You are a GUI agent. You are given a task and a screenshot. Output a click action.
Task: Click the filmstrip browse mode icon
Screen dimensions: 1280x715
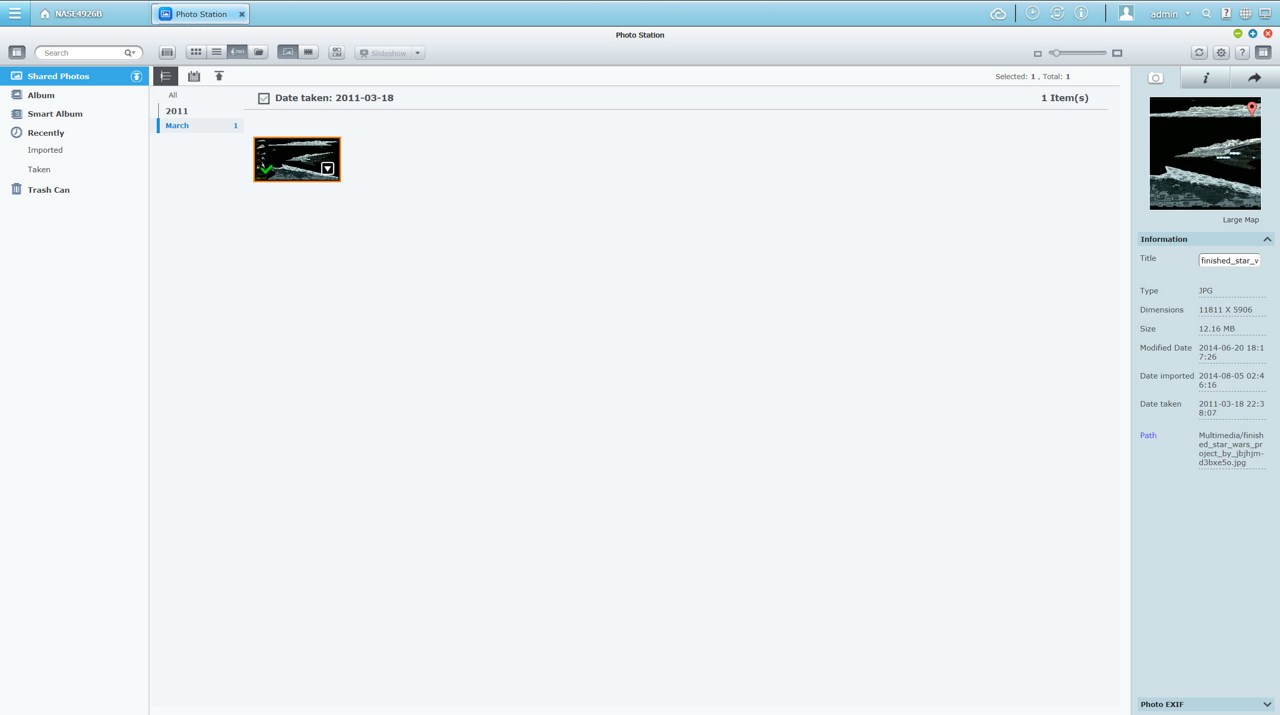167,52
